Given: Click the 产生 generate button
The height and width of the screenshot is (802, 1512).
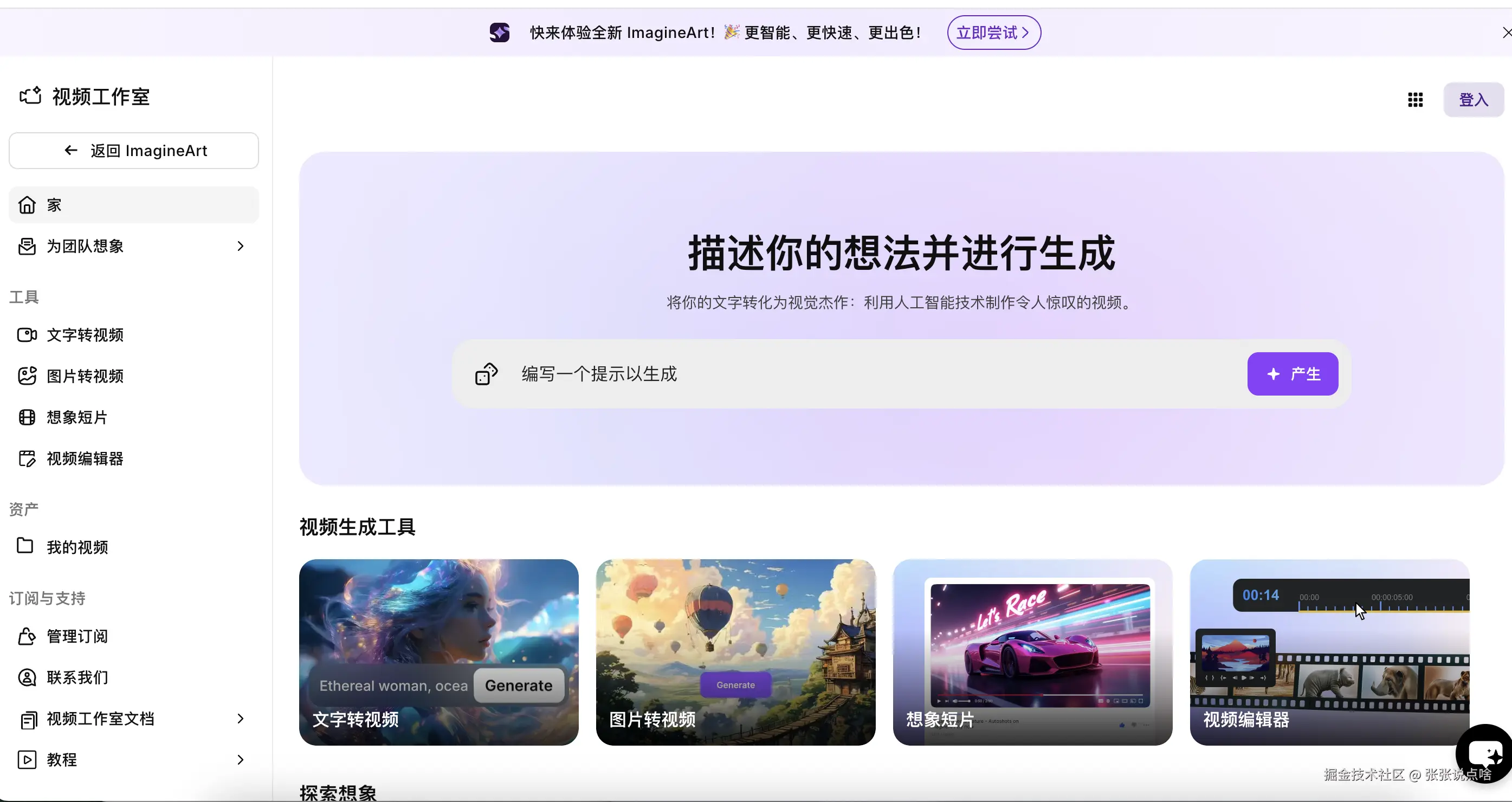Looking at the screenshot, I should [x=1293, y=374].
